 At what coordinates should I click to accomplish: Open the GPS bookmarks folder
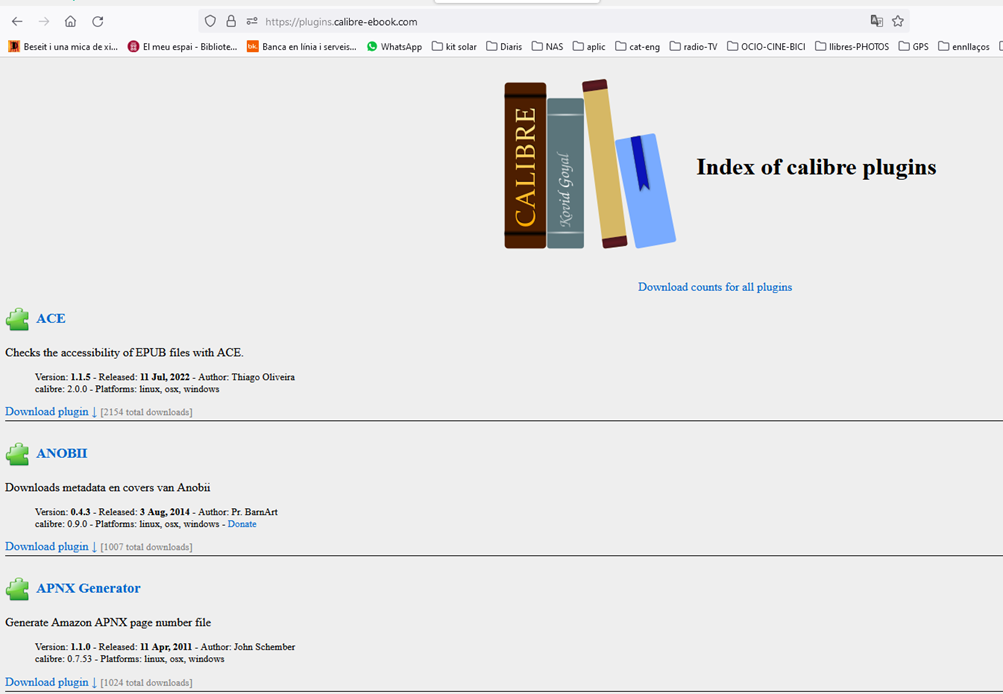pyautogui.click(x=913, y=46)
